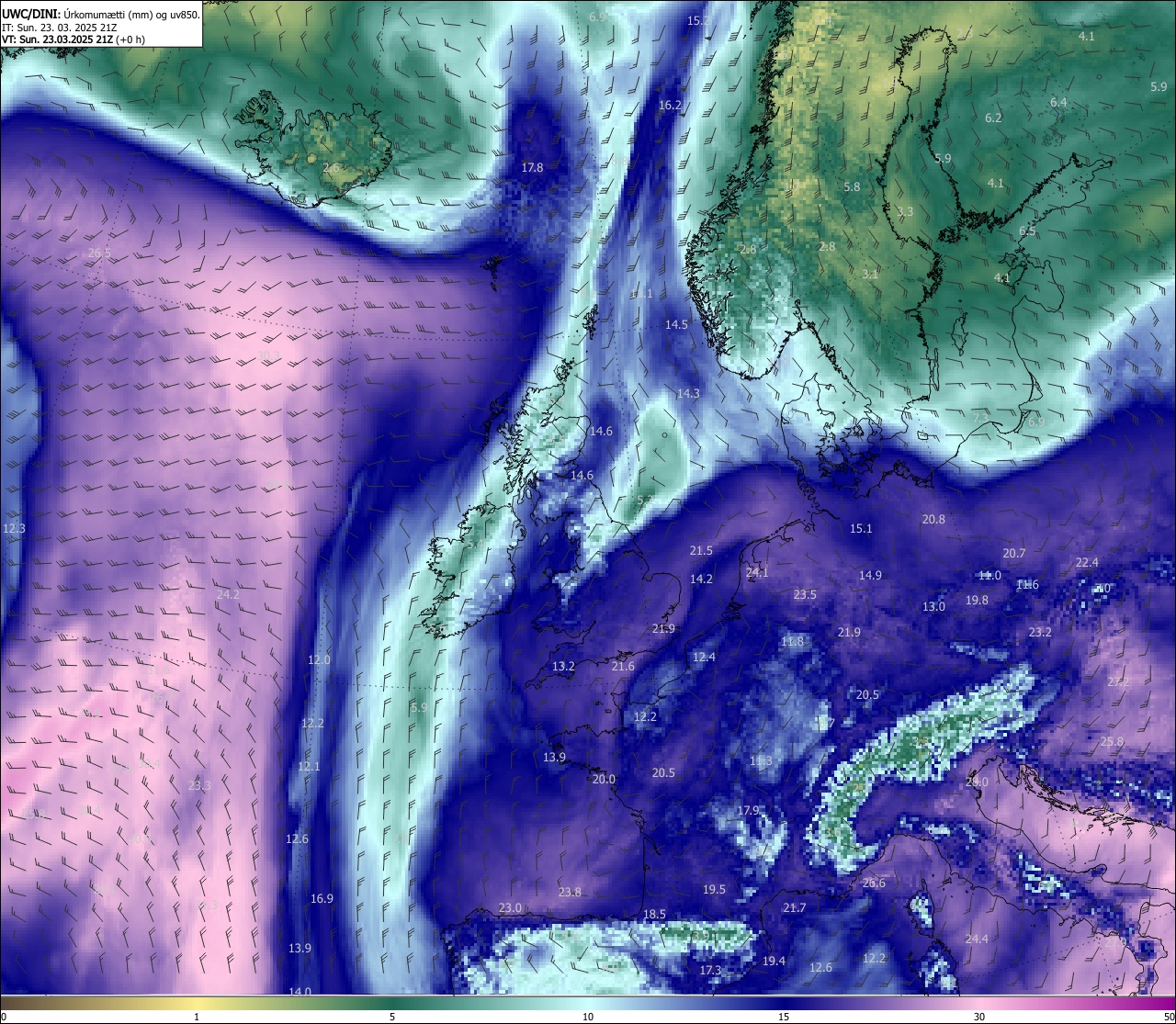Click the 20.8 value label
This screenshot has height=1024, width=1176.
933,519
